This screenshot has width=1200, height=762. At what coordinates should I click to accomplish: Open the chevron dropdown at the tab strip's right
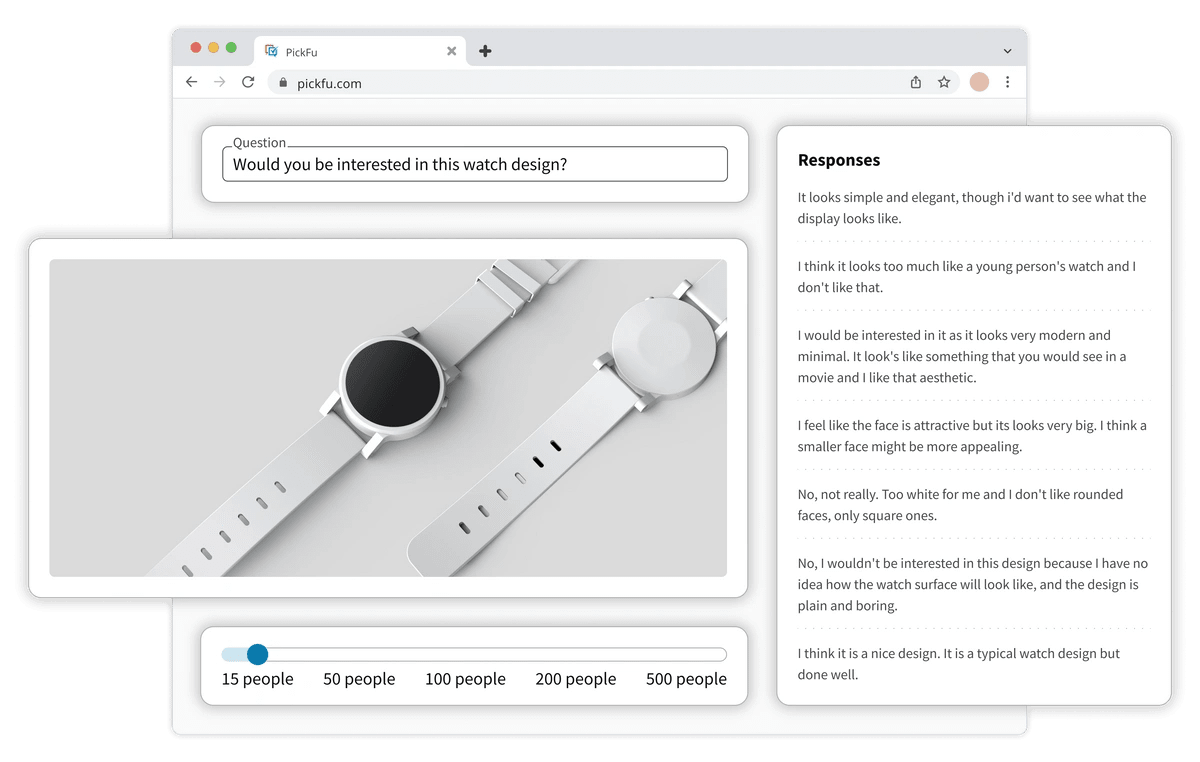click(x=1007, y=50)
